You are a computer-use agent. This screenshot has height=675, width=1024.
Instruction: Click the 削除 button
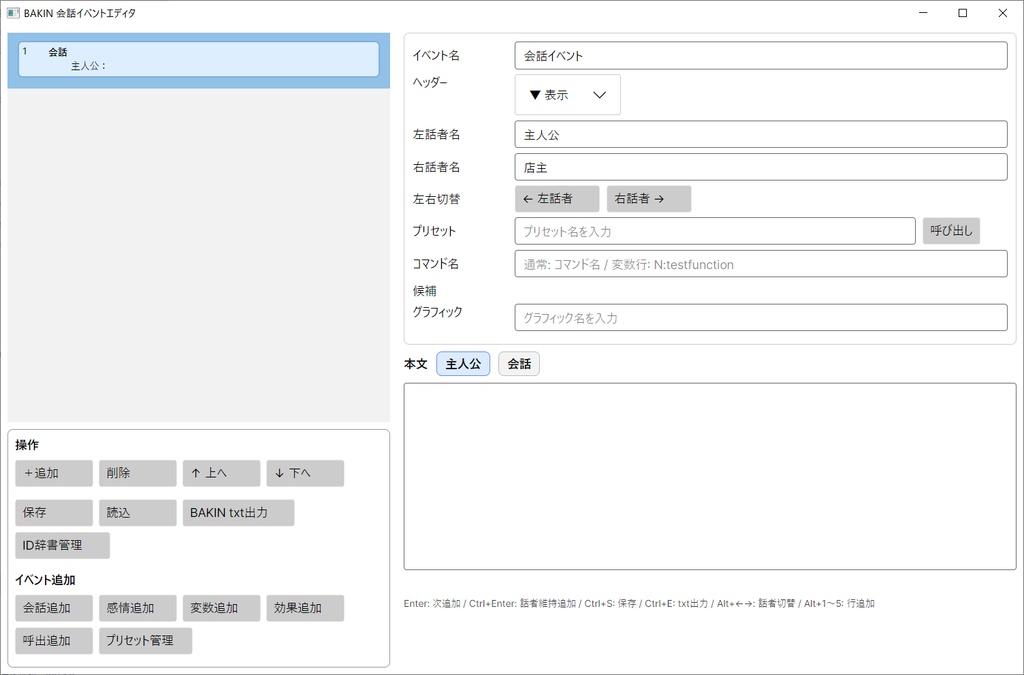(138, 473)
